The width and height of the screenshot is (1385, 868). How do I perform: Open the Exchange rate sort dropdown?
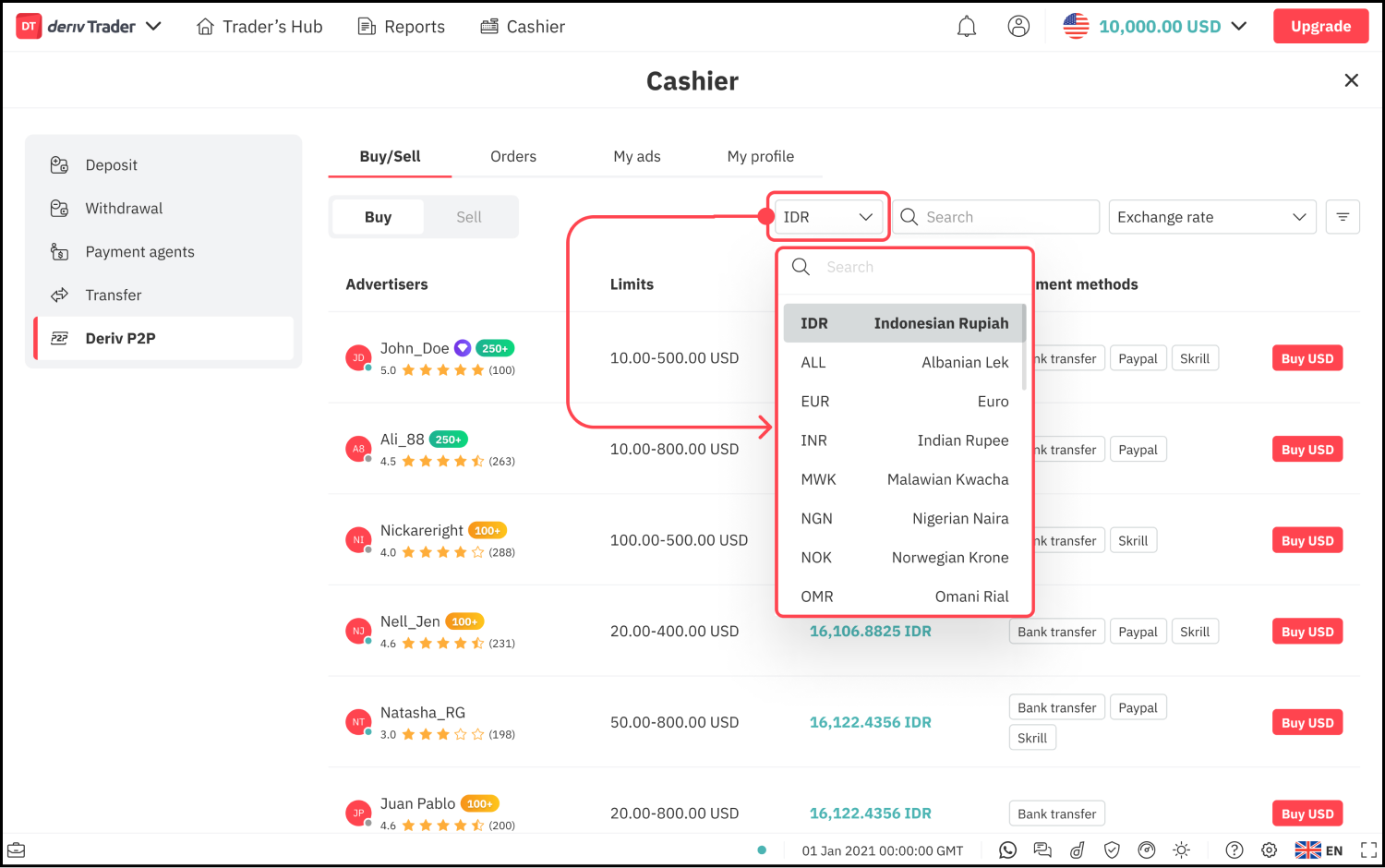(1211, 217)
